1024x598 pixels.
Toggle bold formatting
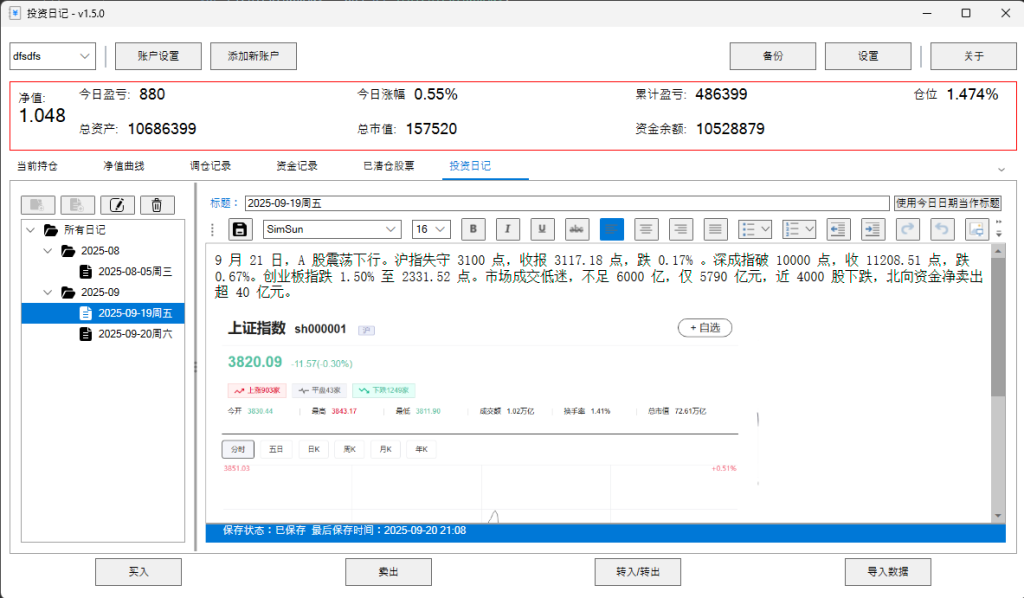click(x=473, y=229)
